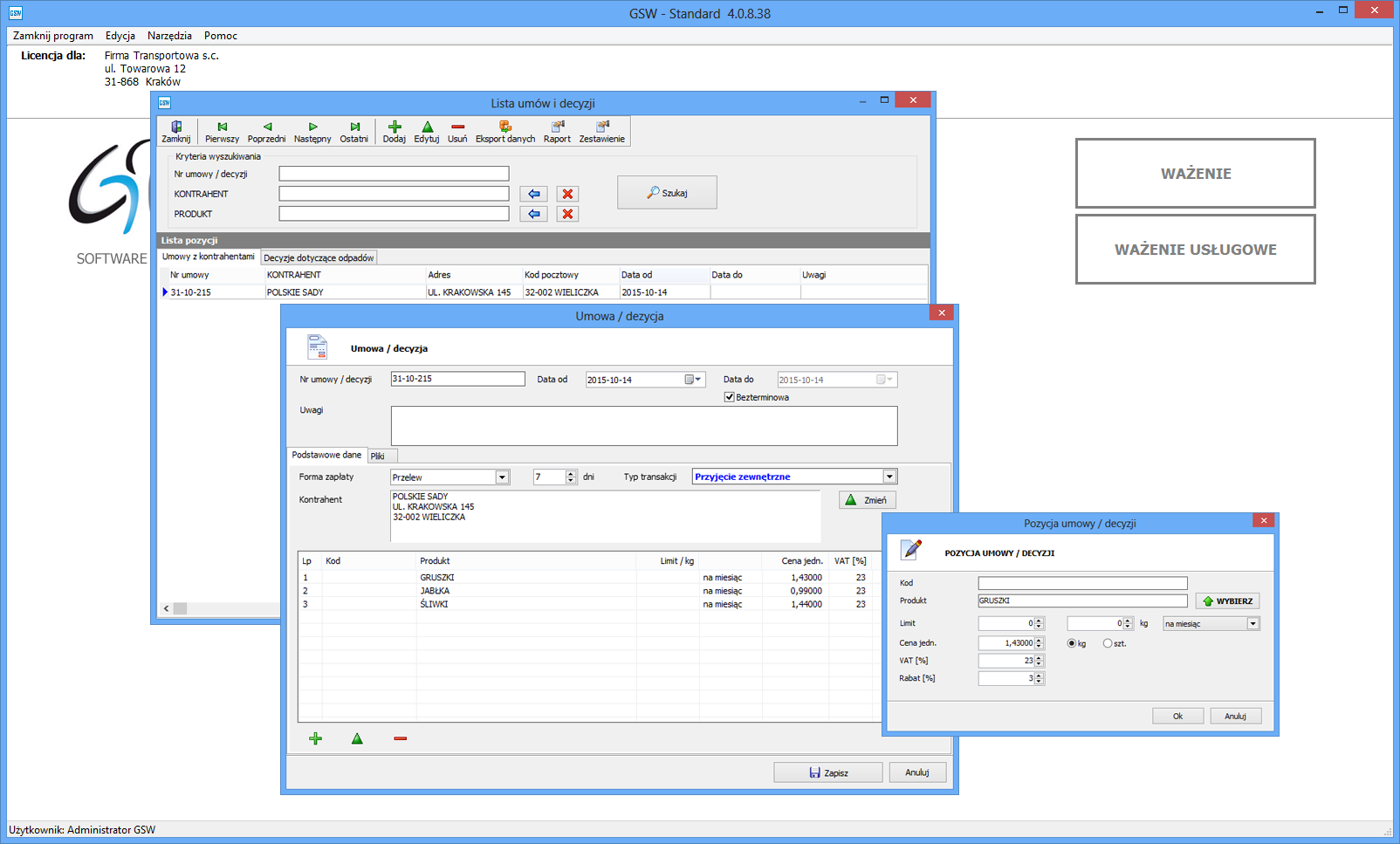Viewport: 1400px width, 844px height.
Task: Increase the Rabat [%] spinner value
Action: click(1039, 675)
